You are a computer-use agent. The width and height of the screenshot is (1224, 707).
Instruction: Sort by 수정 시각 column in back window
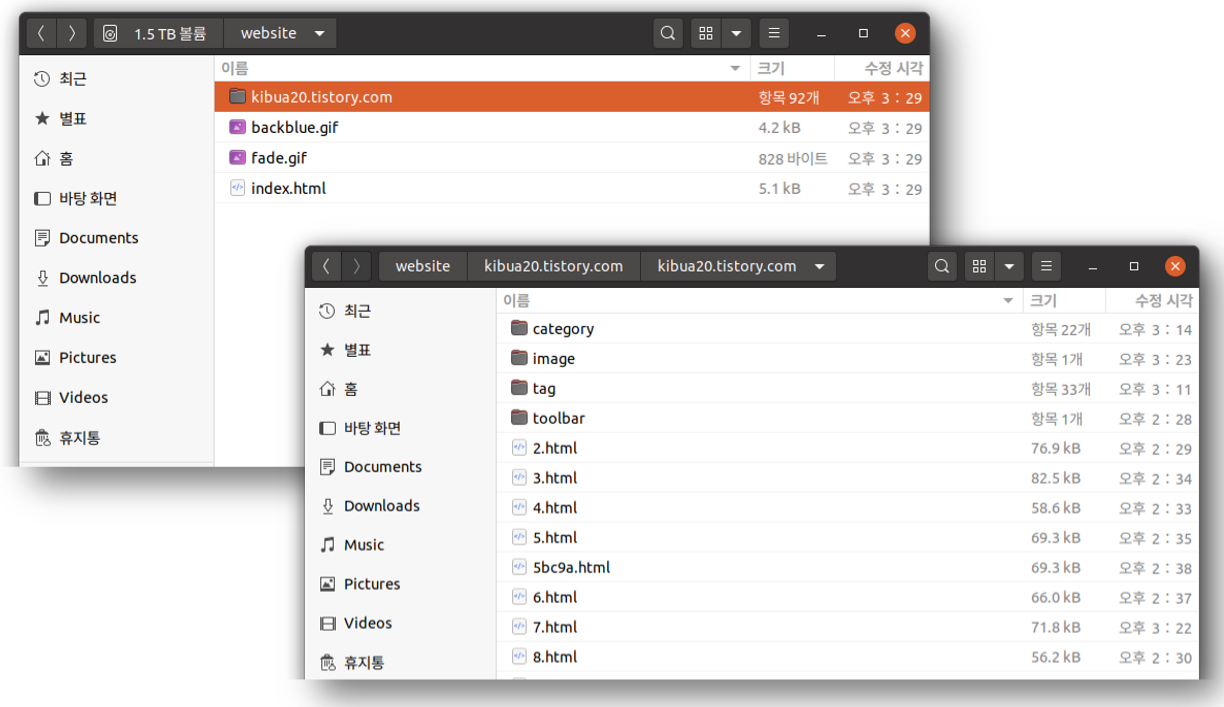[881, 68]
